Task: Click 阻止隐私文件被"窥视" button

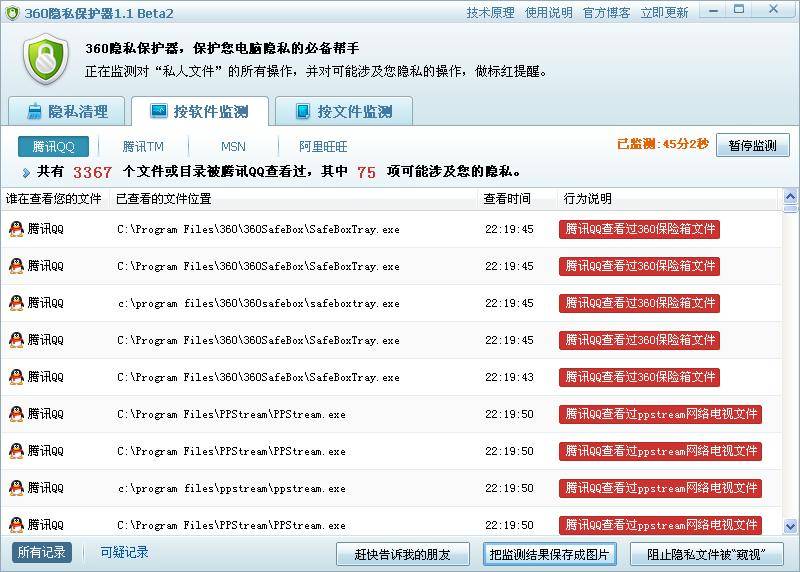Action: tap(707, 554)
